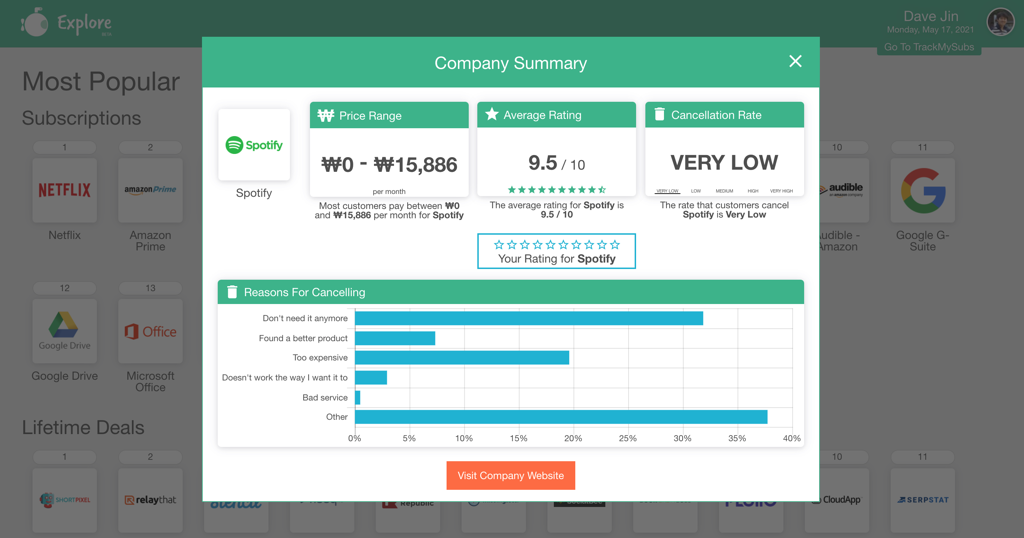Click Dave Jin's profile avatar
This screenshot has width=1024, height=538.
coord(1000,22)
